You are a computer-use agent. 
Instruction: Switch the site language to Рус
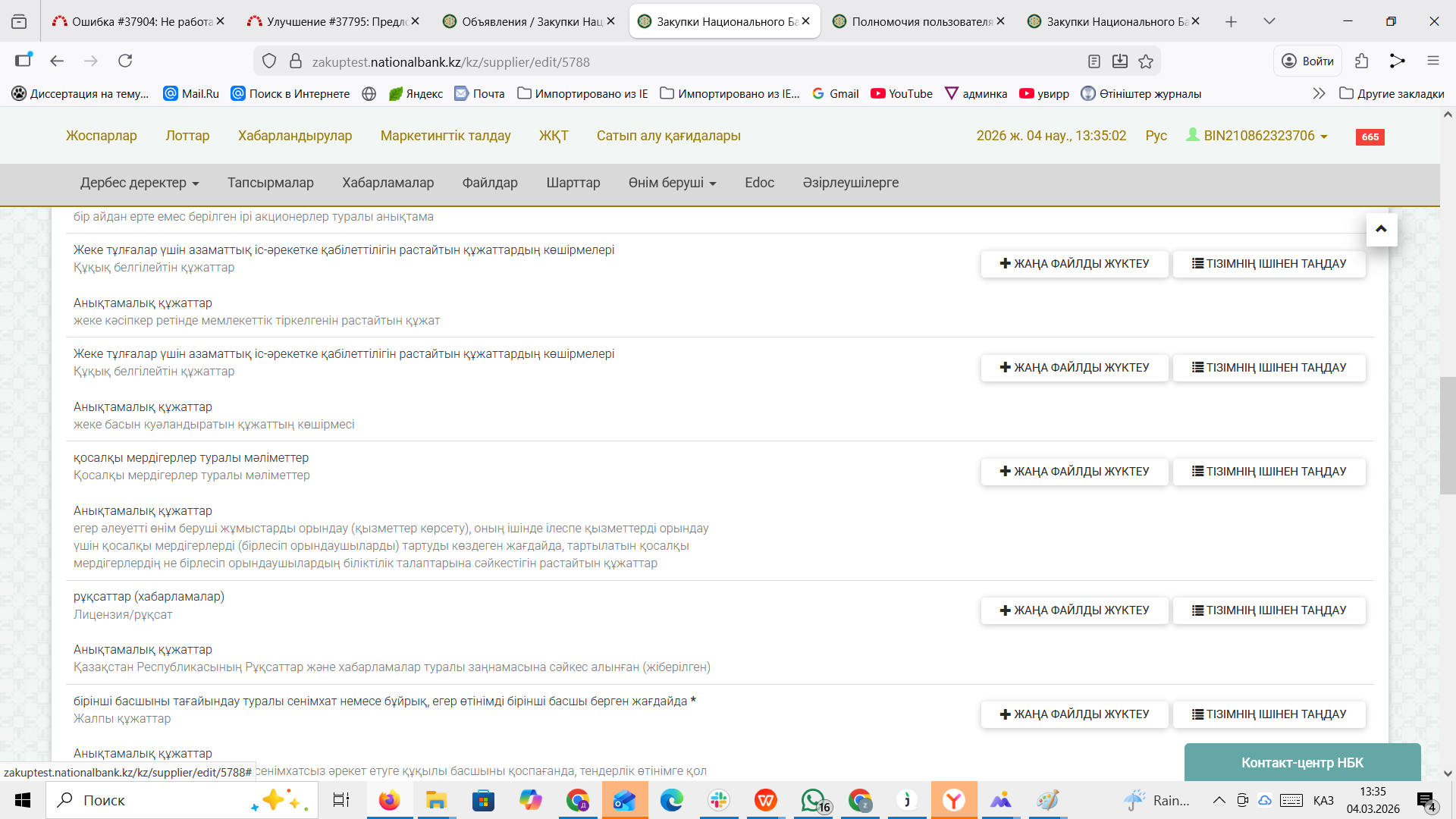point(1156,136)
